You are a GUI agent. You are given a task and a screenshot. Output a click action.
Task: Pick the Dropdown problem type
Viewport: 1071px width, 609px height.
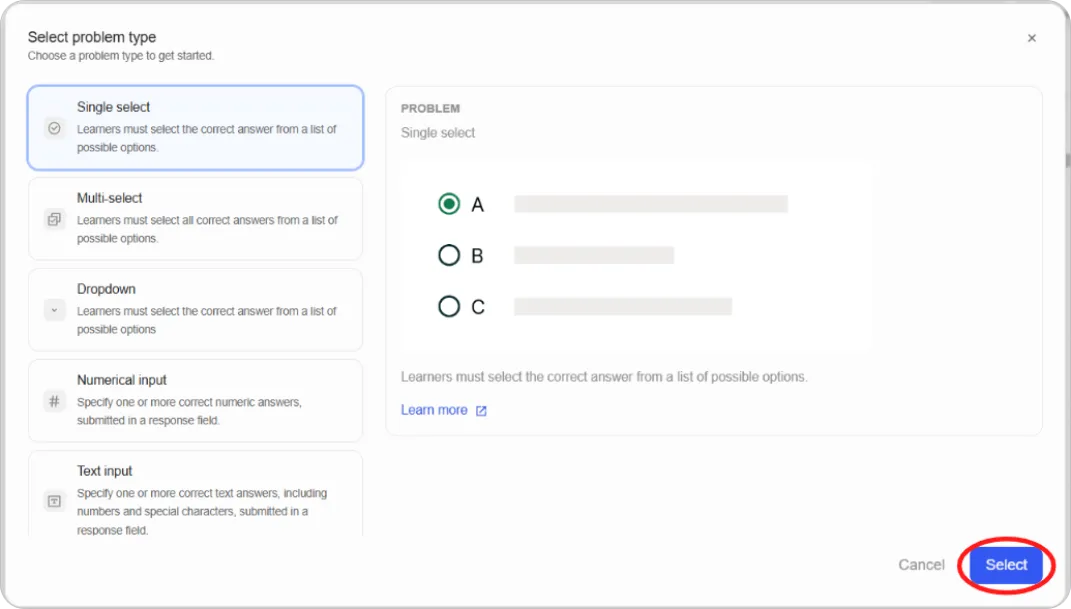point(195,309)
